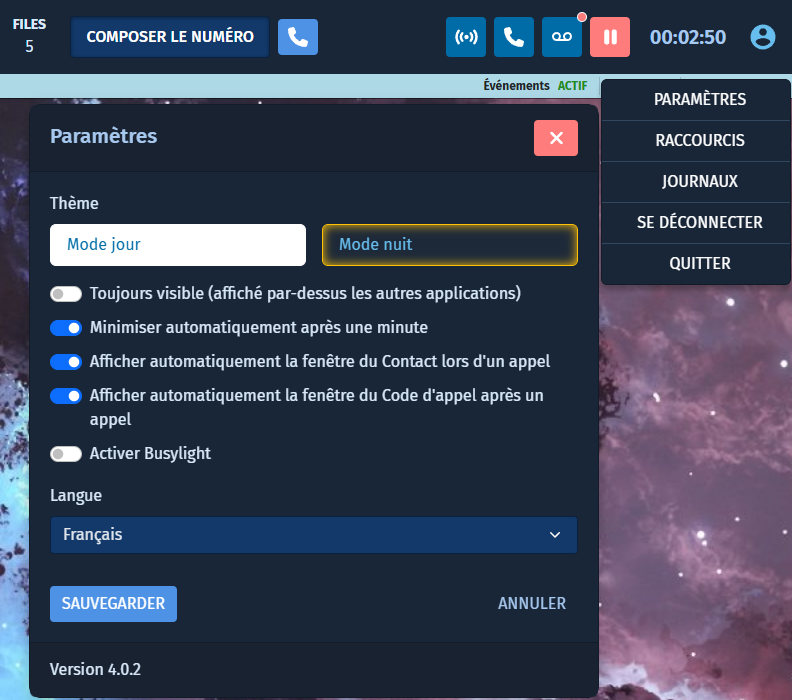Open the user profile avatar icon
The height and width of the screenshot is (700, 792).
tap(763, 37)
